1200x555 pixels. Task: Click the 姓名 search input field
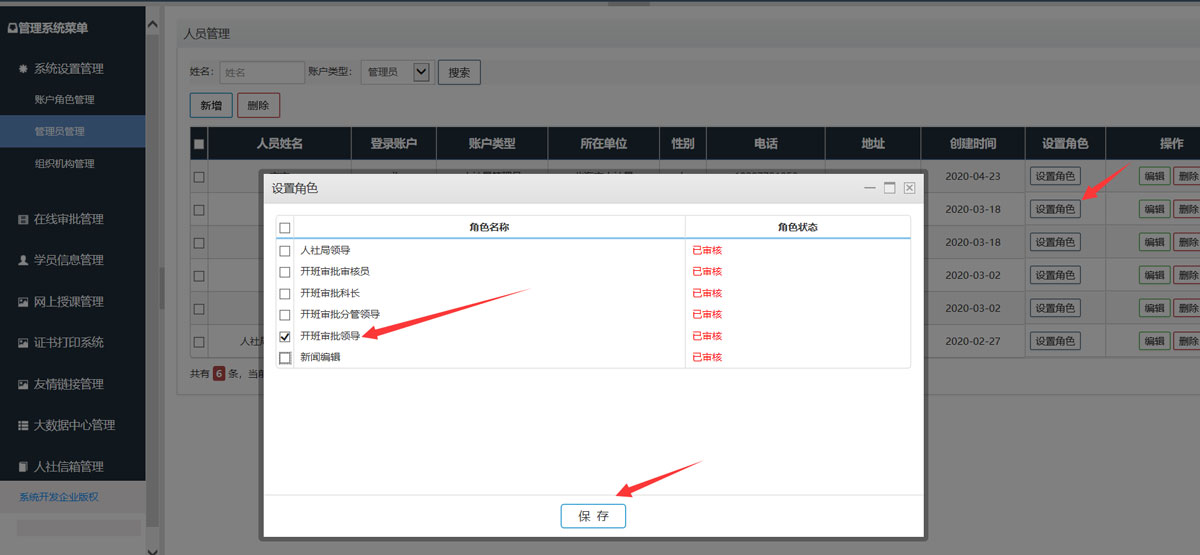pyautogui.click(x=262, y=72)
